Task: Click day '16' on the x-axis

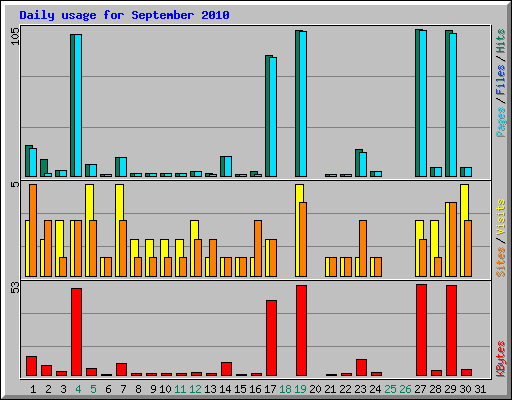Action: point(255,389)
